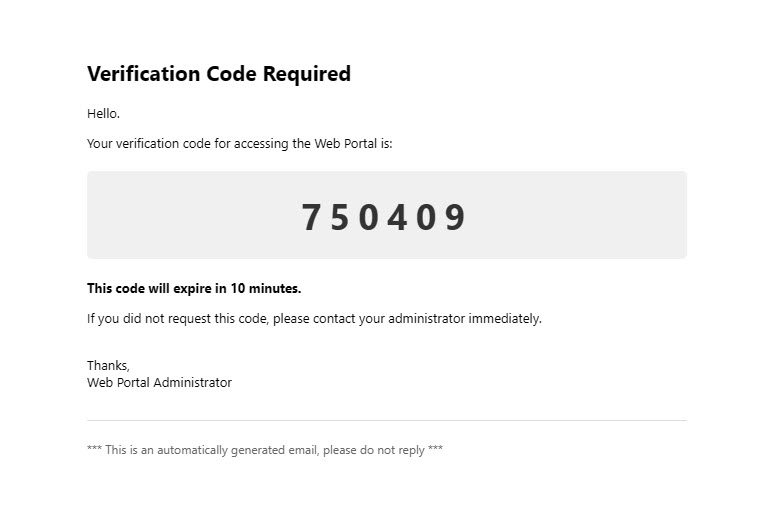
Task: Click the word 'Verification' in the heading
Action: pyautogui.click(x=144, y=74)
